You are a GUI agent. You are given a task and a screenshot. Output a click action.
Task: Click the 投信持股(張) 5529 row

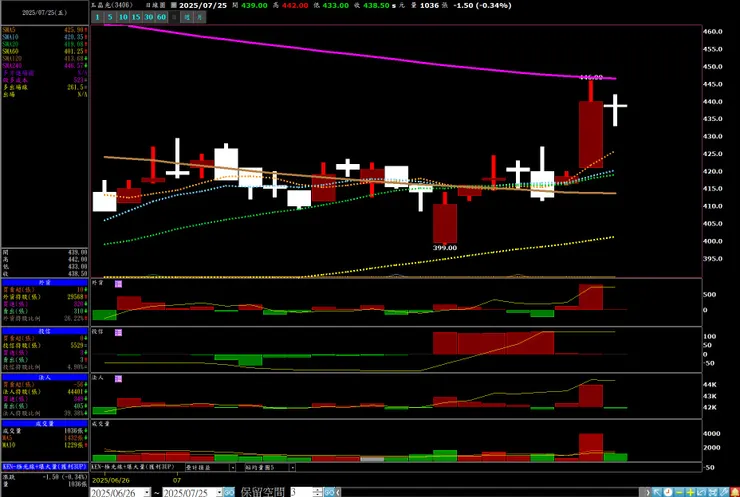coord(44,345)
